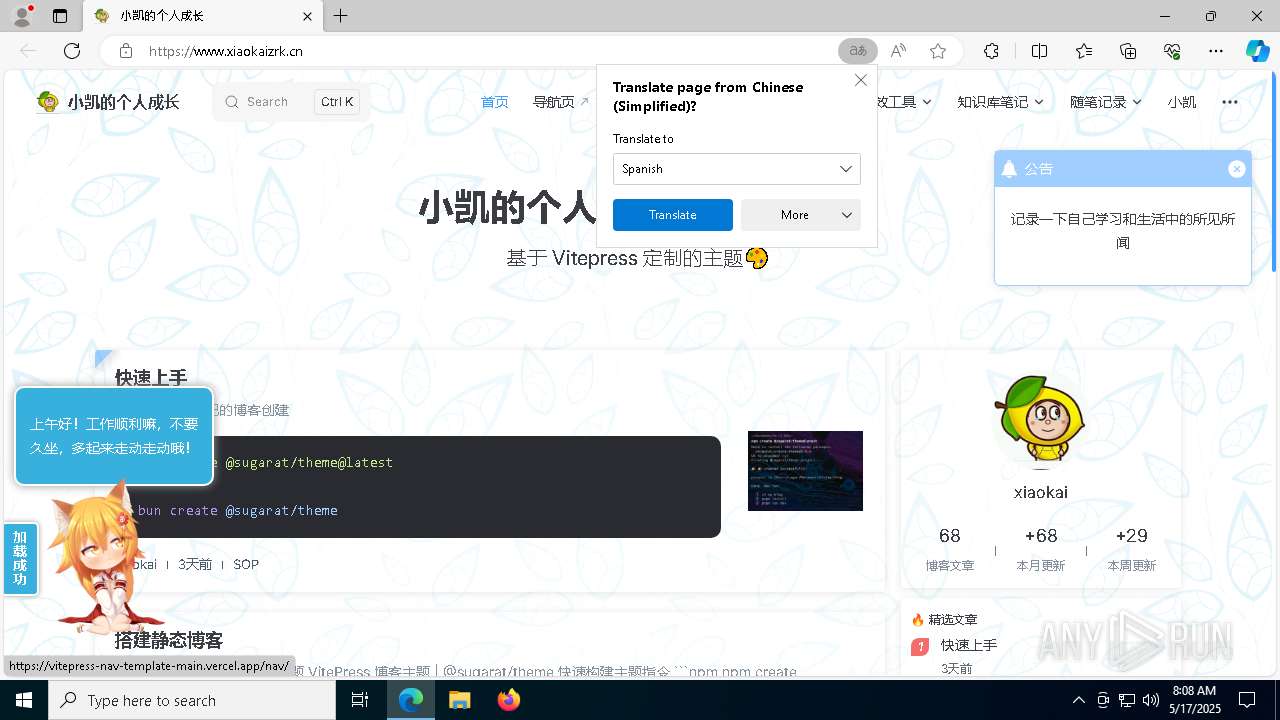Click the taskbar search box
Screen dimensions: 1280x720
coord(192,700)
